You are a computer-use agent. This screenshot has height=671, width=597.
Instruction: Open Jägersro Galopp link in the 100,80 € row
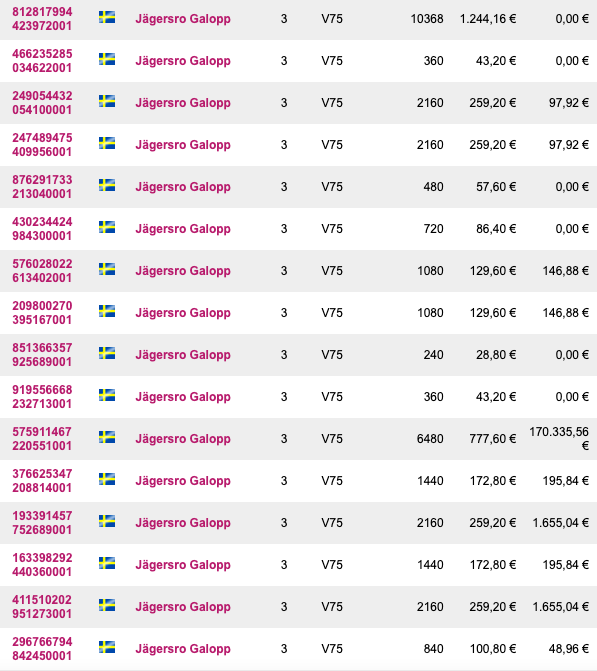coord(183,649)
